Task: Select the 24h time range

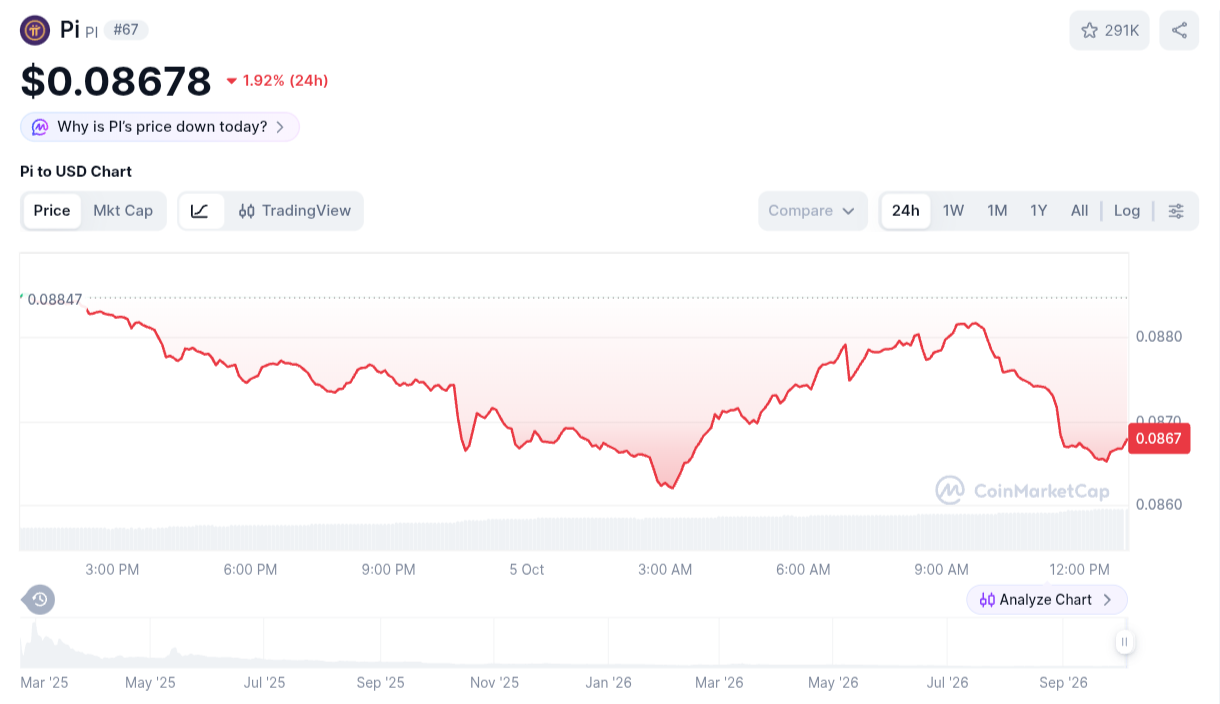Action: click(x=906, y=211)
